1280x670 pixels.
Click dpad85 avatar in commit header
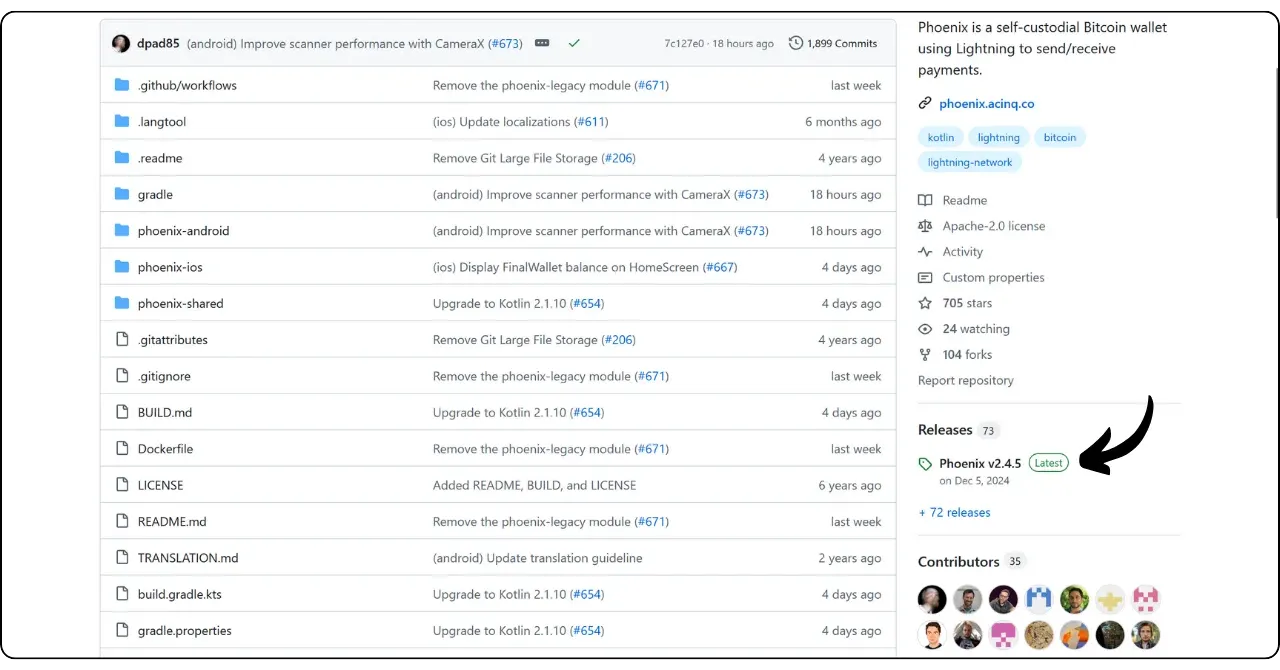pyautogui.click(x=121, y=43)
